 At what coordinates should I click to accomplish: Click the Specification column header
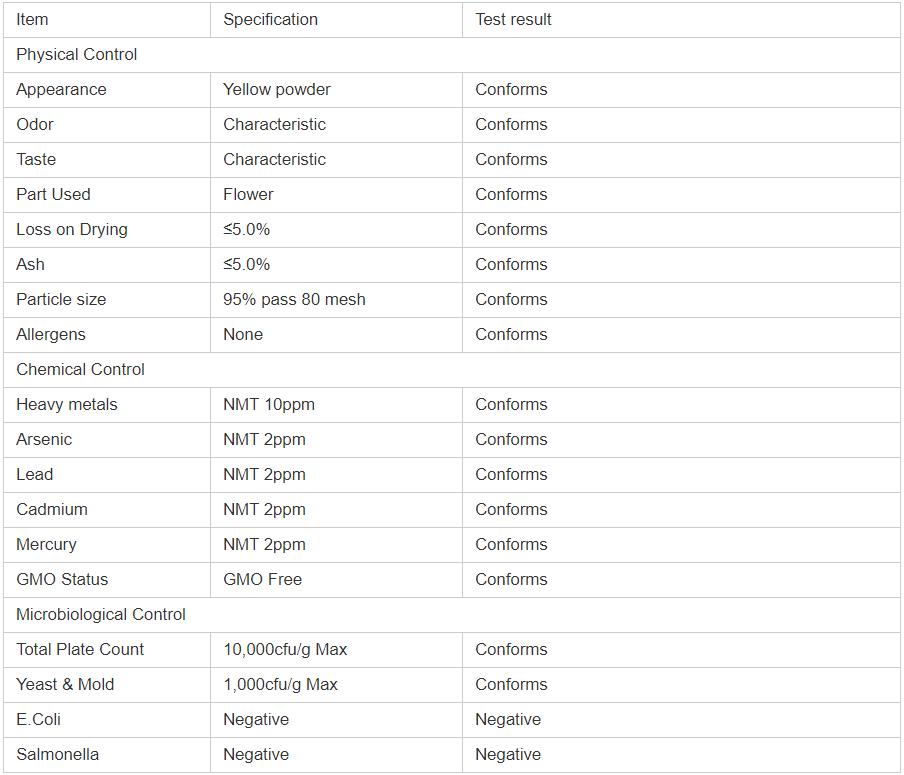270,20
